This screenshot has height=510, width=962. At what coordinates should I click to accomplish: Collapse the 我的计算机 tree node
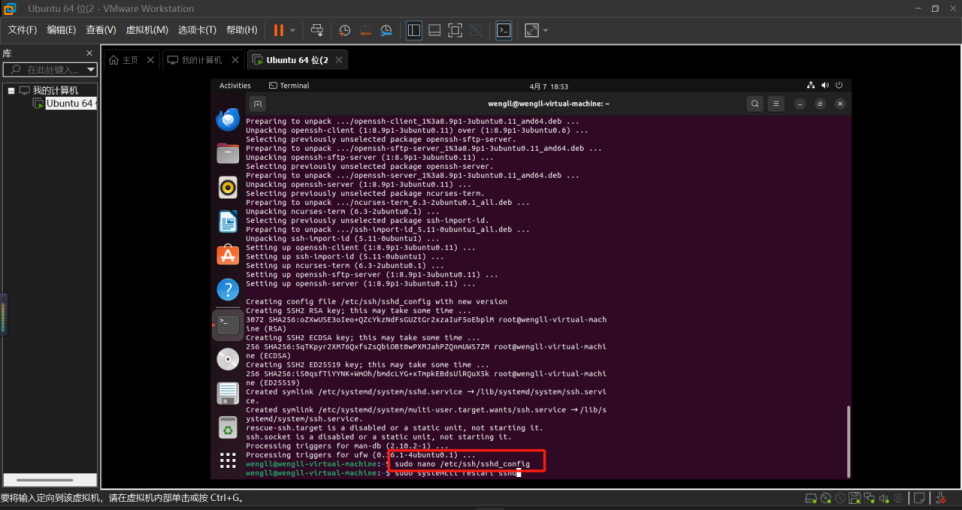tap(11, 90)
